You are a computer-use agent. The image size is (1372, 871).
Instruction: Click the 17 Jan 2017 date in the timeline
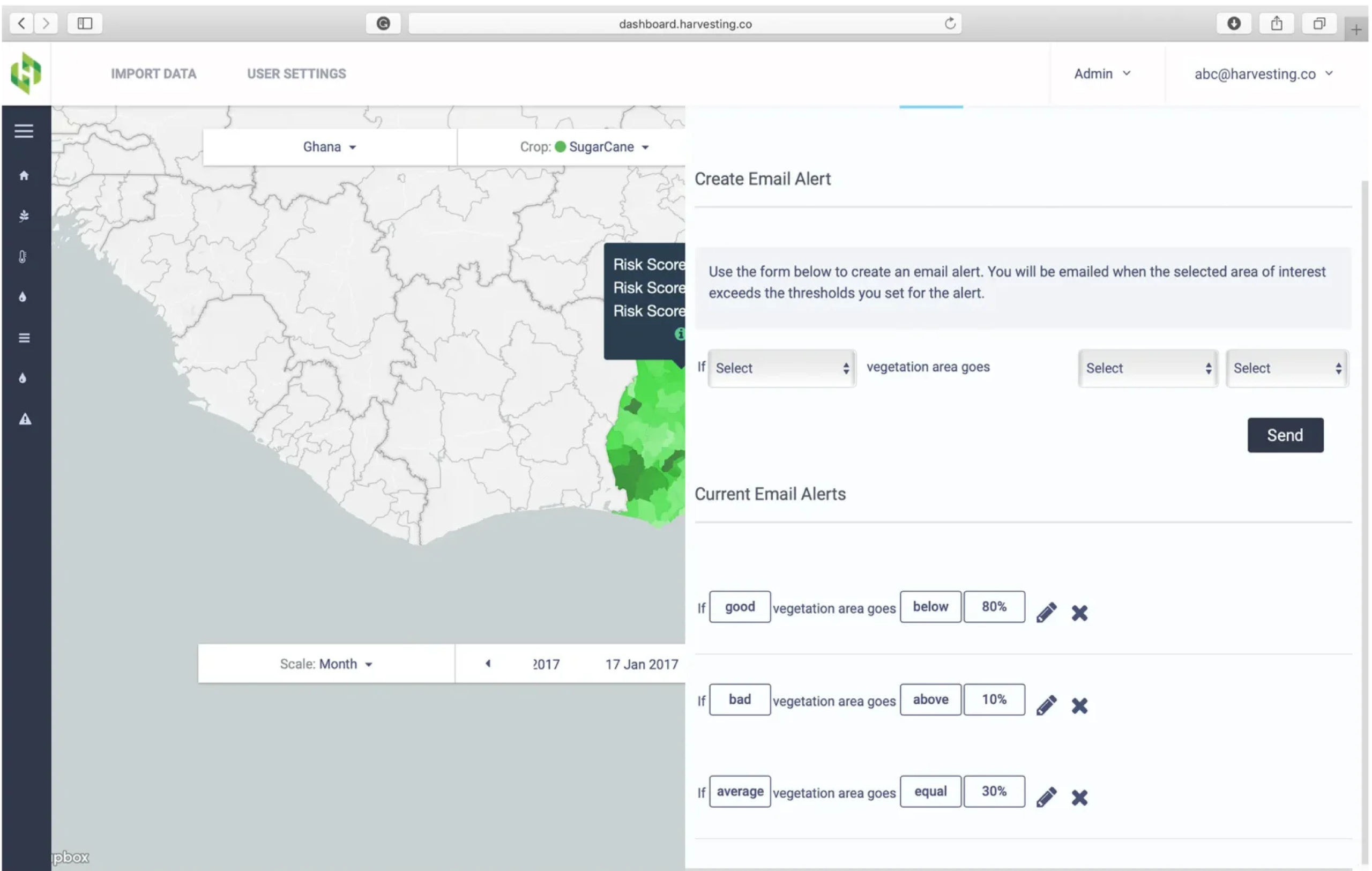click(642, 664)
